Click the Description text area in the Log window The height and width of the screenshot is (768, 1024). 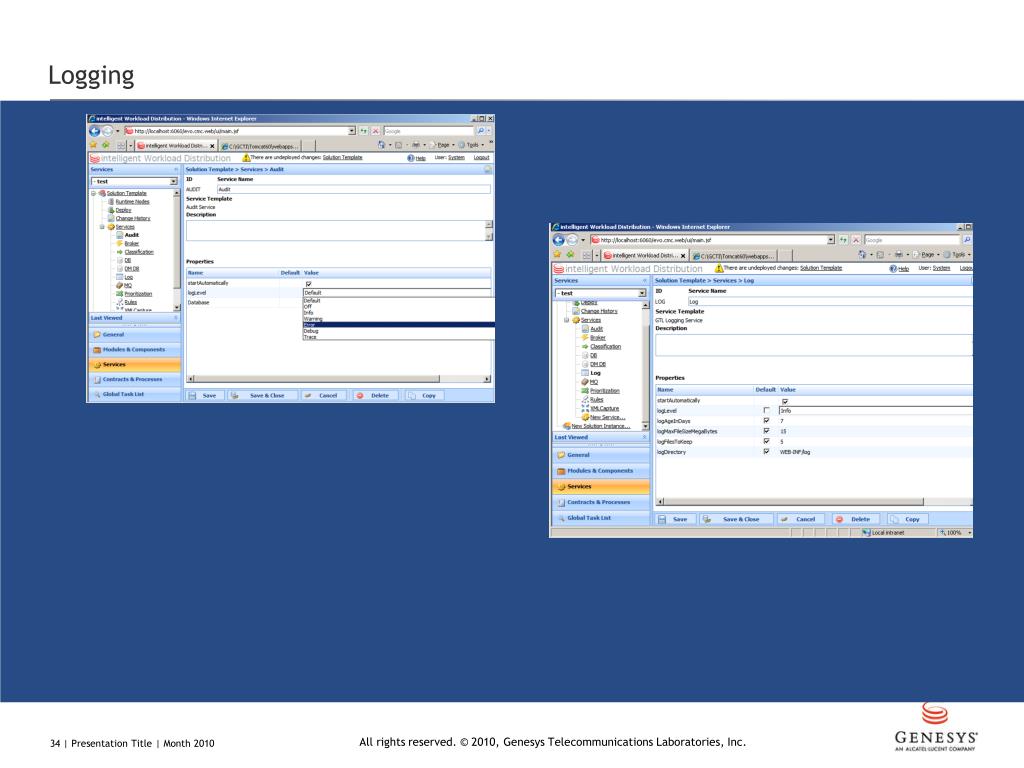(x=814, y=345)
